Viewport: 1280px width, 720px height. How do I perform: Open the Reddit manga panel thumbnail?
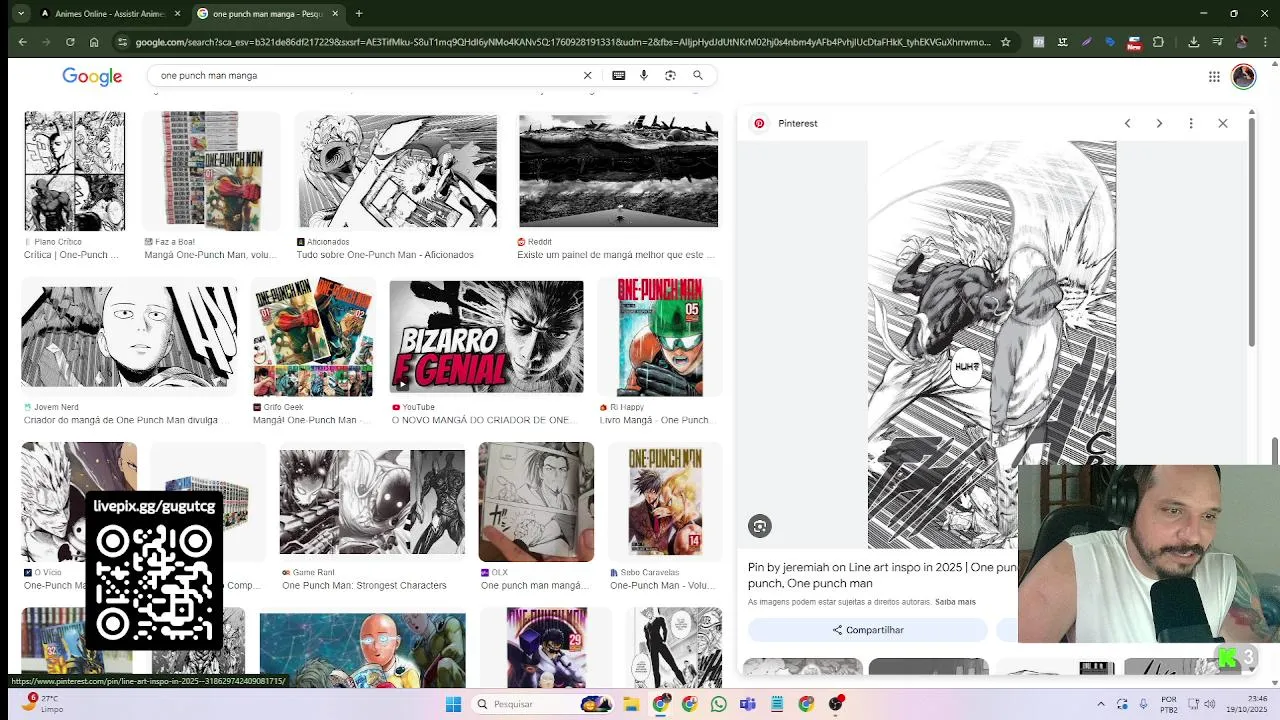point(618,171)
